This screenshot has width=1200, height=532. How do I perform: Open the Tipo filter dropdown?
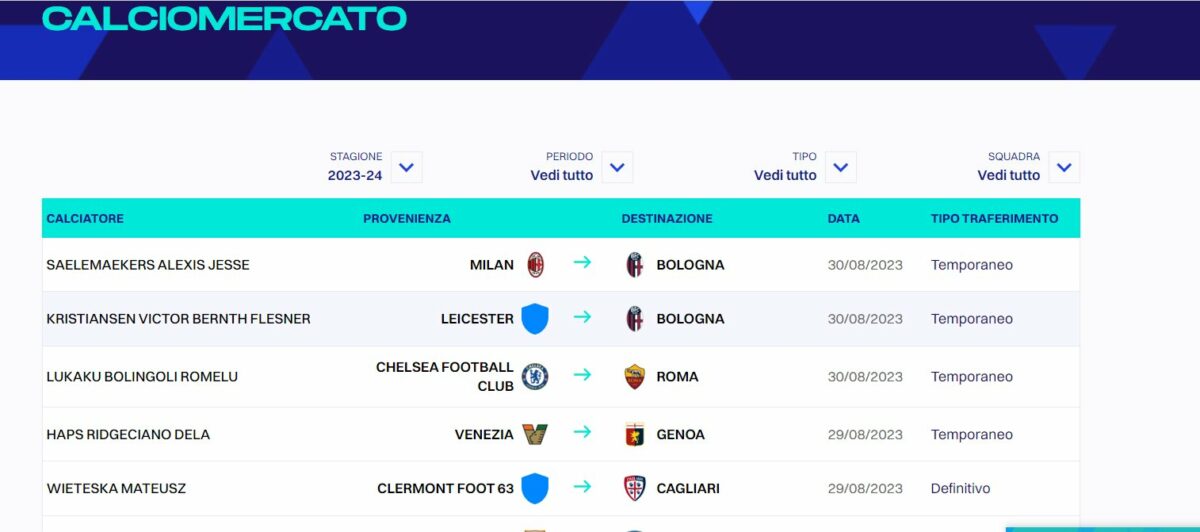click(x=841, y=167)
